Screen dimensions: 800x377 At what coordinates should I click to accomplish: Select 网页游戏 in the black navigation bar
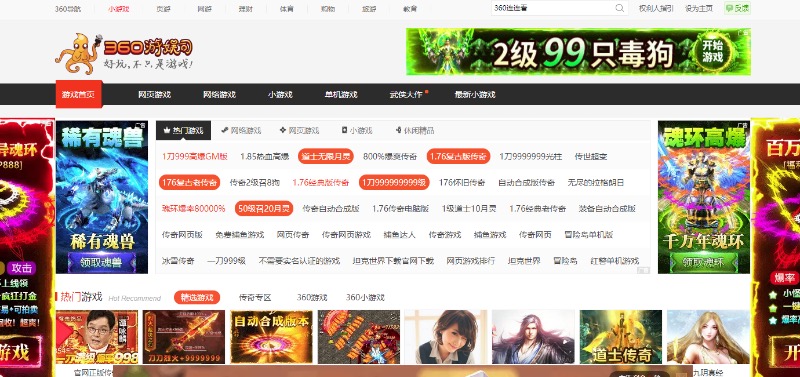pyautogui.click(x=155, y=94)
